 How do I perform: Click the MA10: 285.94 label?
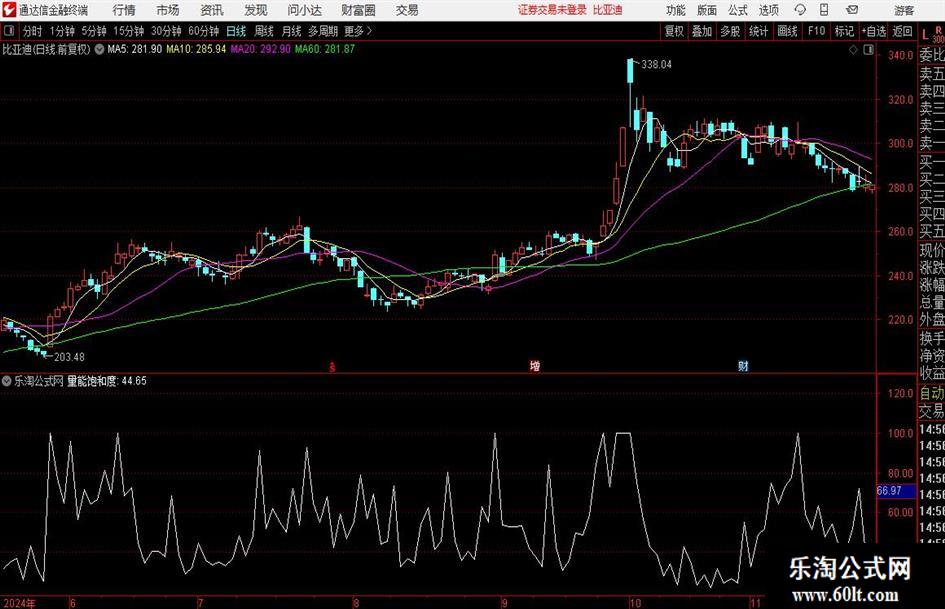click(x=196, y=49)
